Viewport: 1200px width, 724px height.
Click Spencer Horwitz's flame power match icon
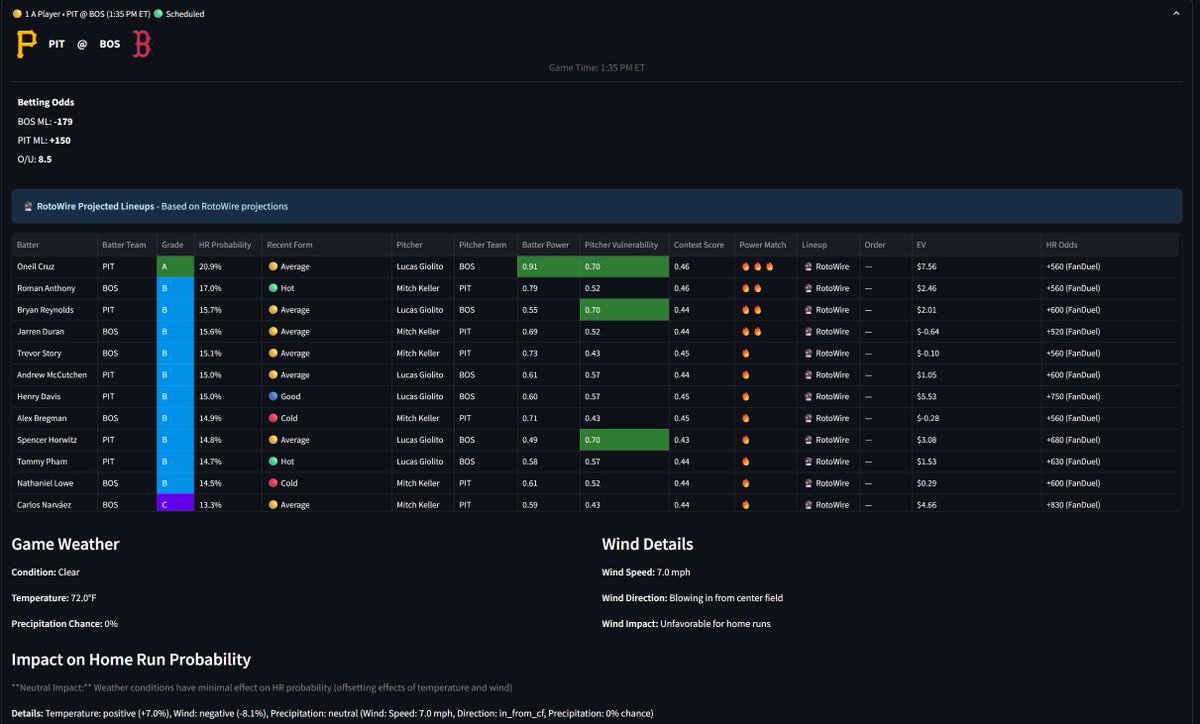pyautogui.click(x=745, y=440)
